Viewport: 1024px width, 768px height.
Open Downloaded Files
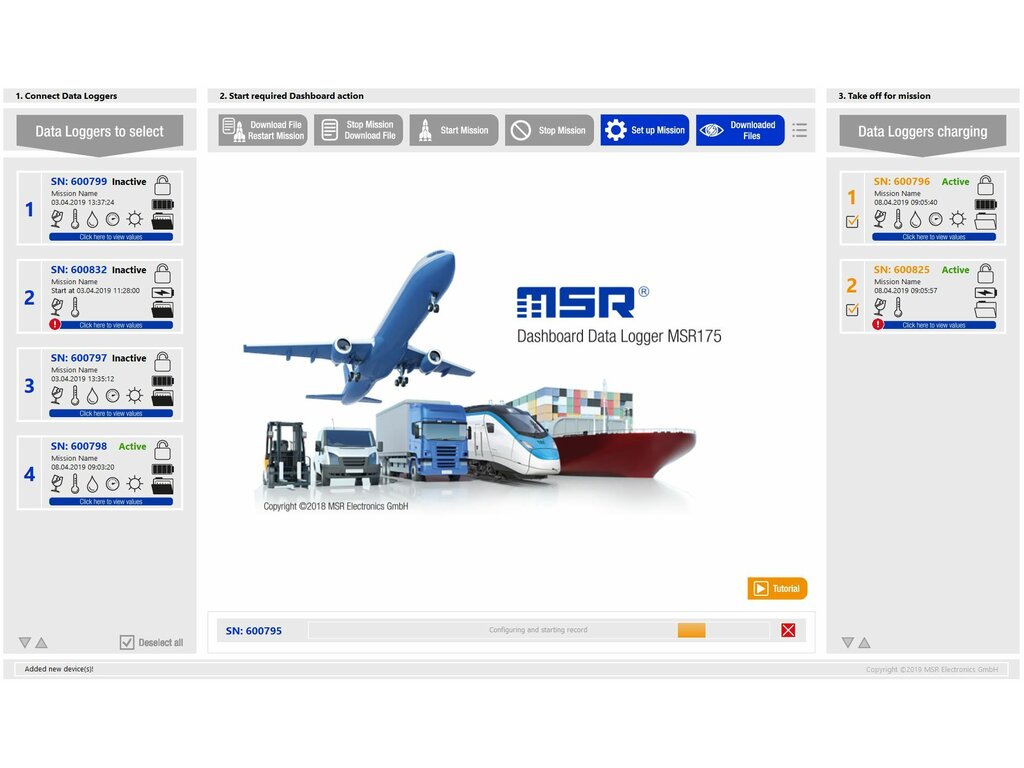pyautogui.click(x=740, y=130)
